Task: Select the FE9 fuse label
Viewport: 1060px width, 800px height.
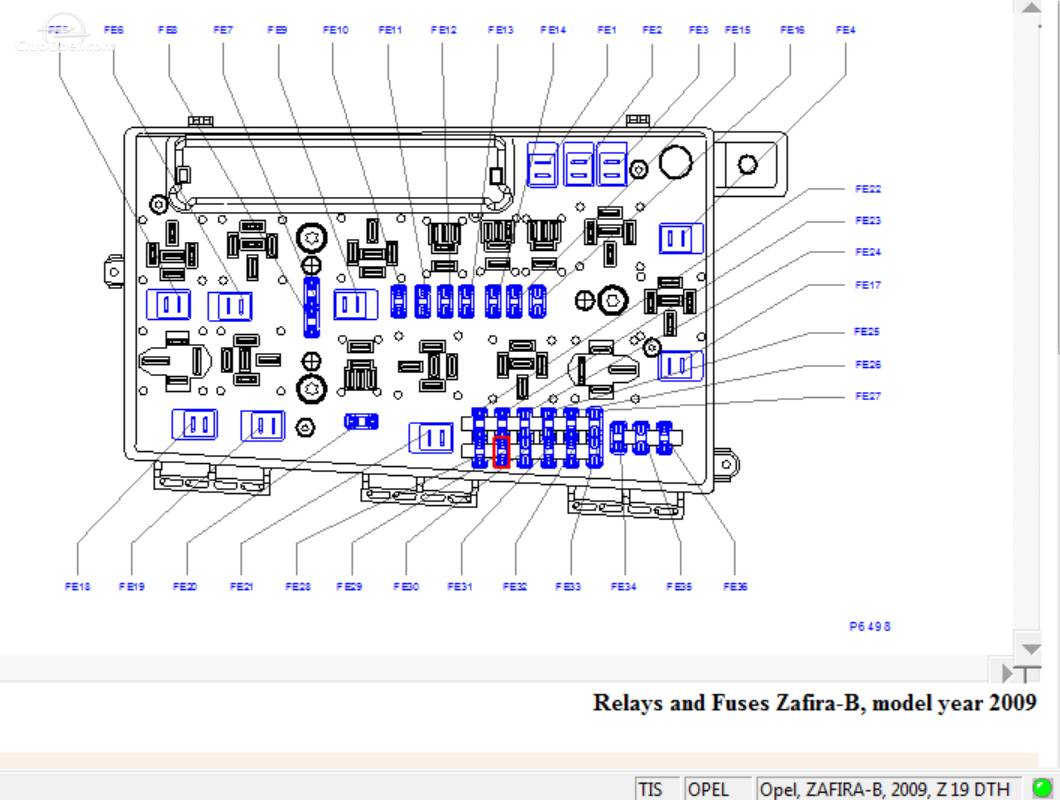Action: coord(277,30)
